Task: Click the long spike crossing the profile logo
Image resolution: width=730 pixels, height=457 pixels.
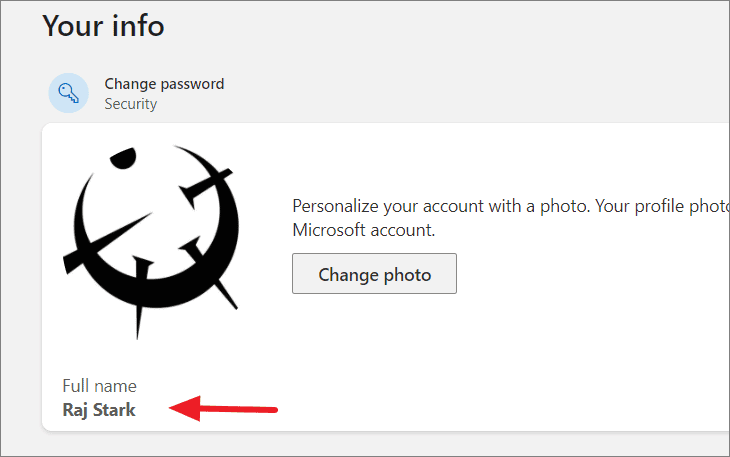Action: pos(108,242)
